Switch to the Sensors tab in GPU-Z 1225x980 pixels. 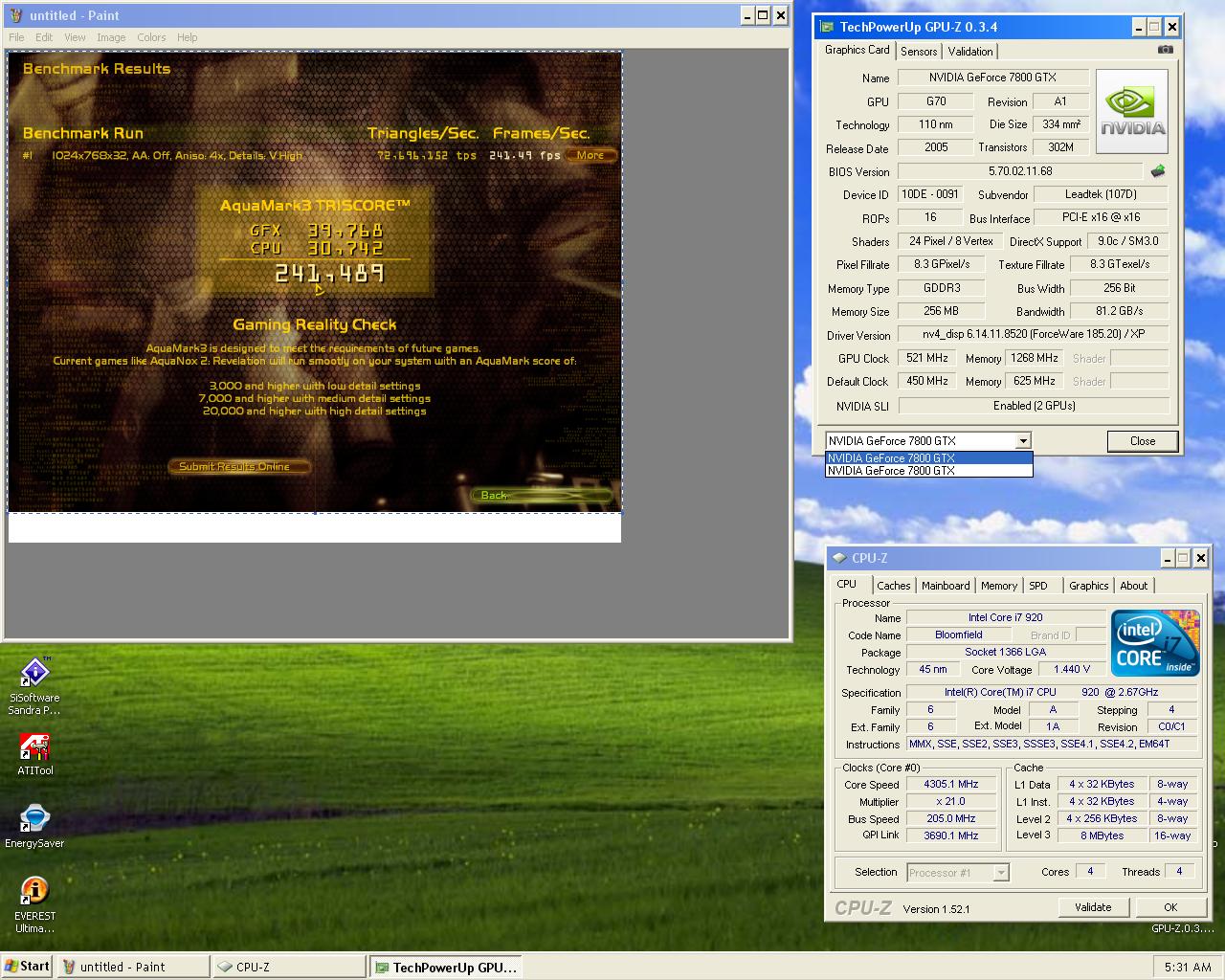point(919,52)
